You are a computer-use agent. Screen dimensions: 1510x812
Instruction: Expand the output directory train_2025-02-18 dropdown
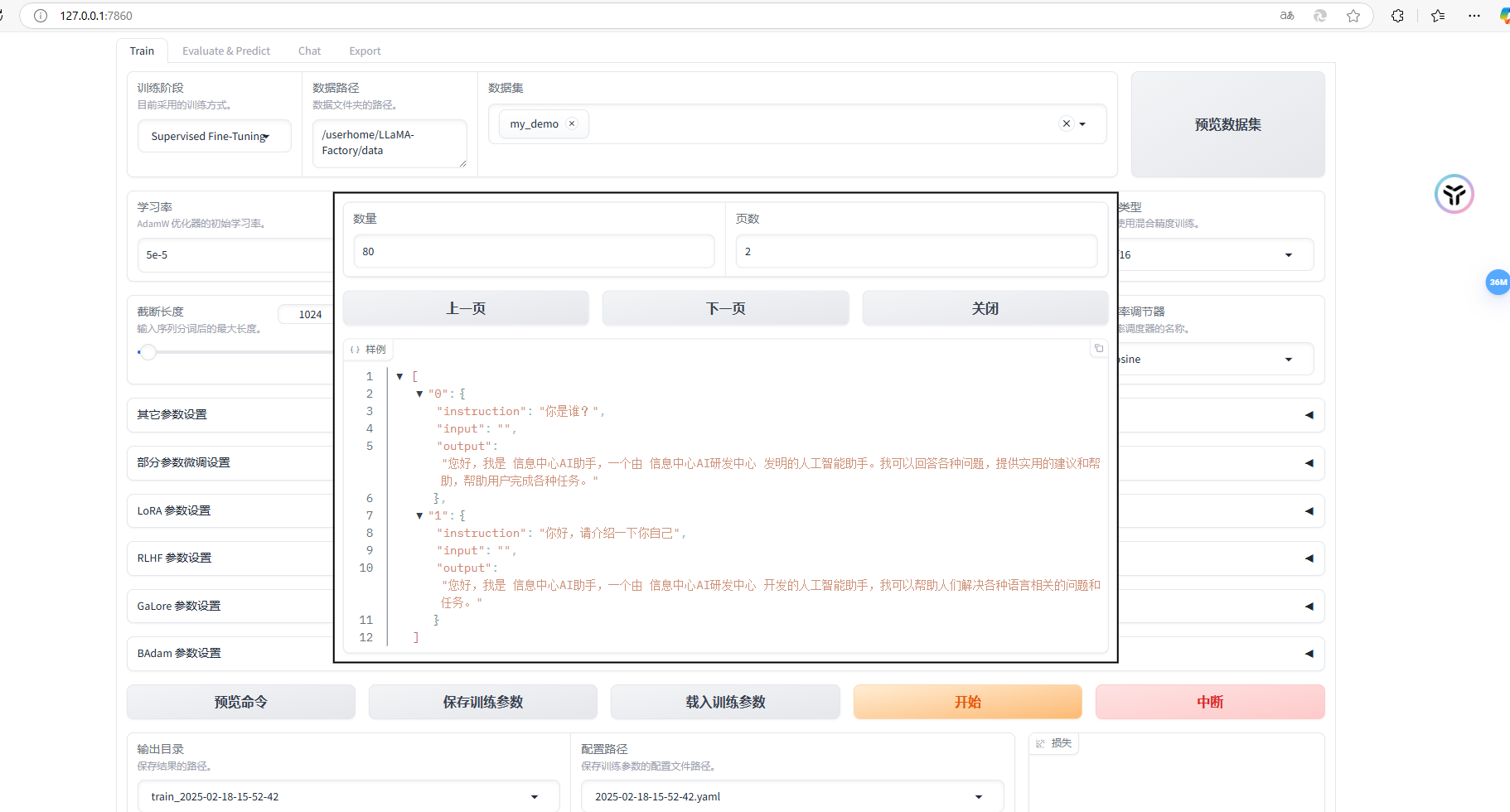point(534,796)
